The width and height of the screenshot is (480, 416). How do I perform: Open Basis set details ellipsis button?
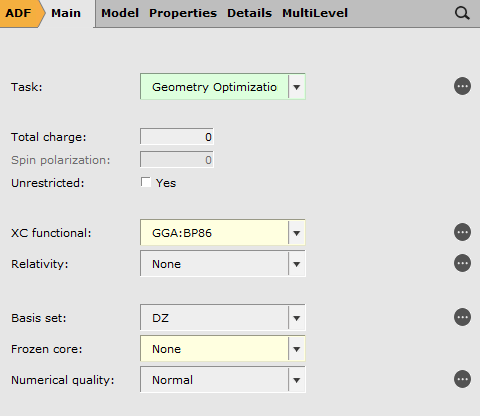pos(462,317)
